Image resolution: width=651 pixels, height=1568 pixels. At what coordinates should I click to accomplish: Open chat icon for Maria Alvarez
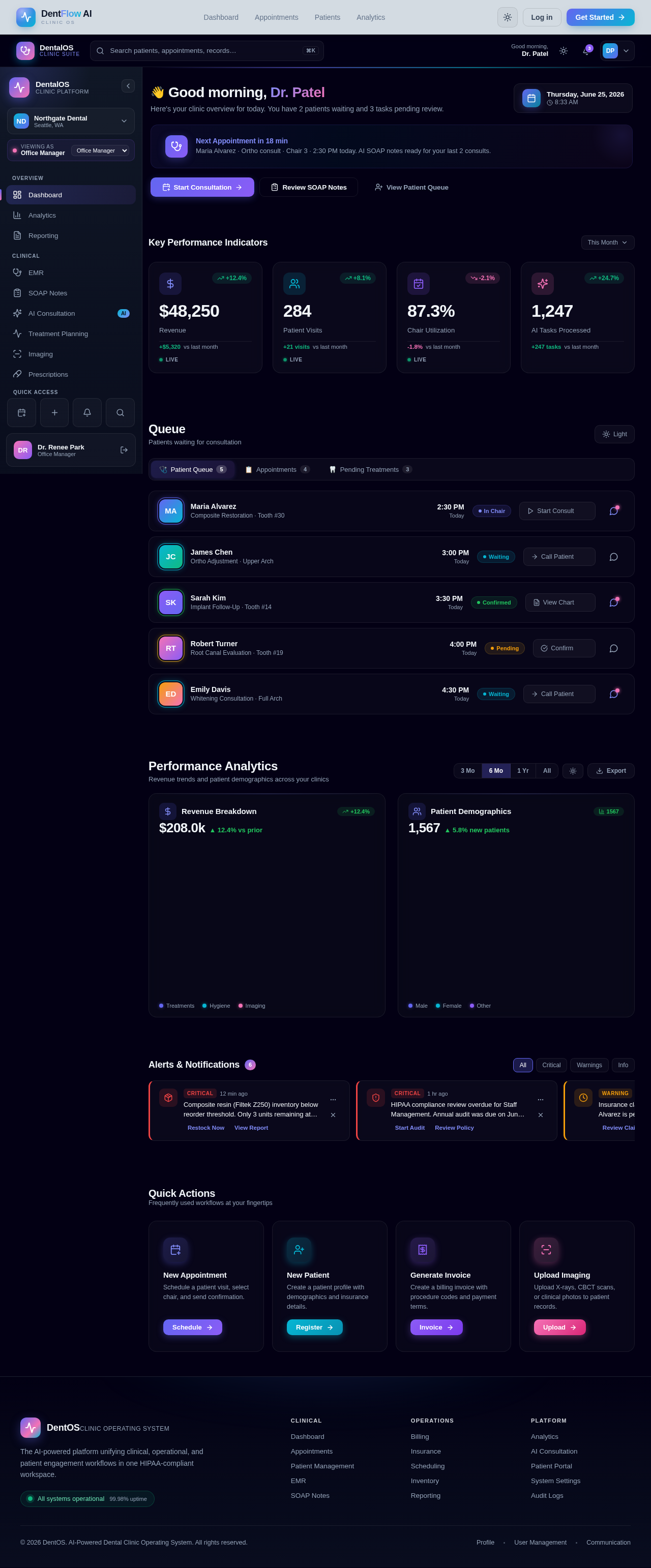point(614,511)
